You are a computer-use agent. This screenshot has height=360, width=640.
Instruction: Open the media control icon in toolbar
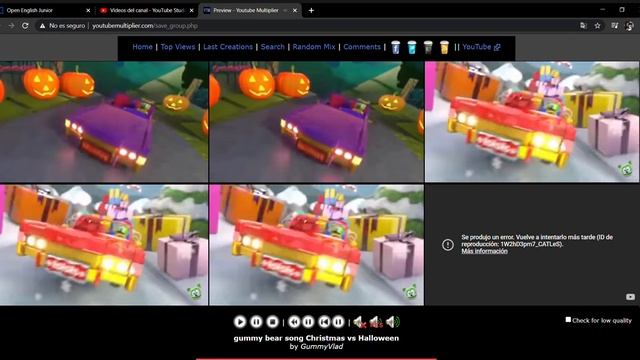[614, 26]
